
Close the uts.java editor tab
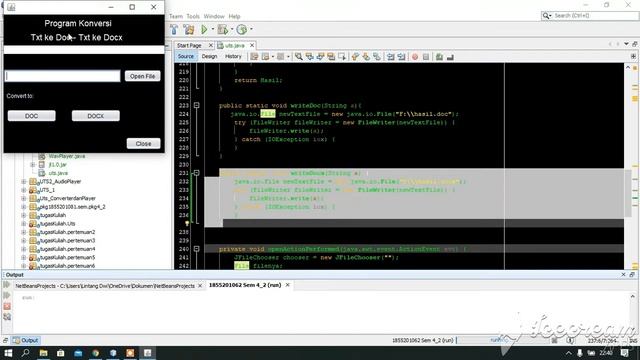pos(252,45)
